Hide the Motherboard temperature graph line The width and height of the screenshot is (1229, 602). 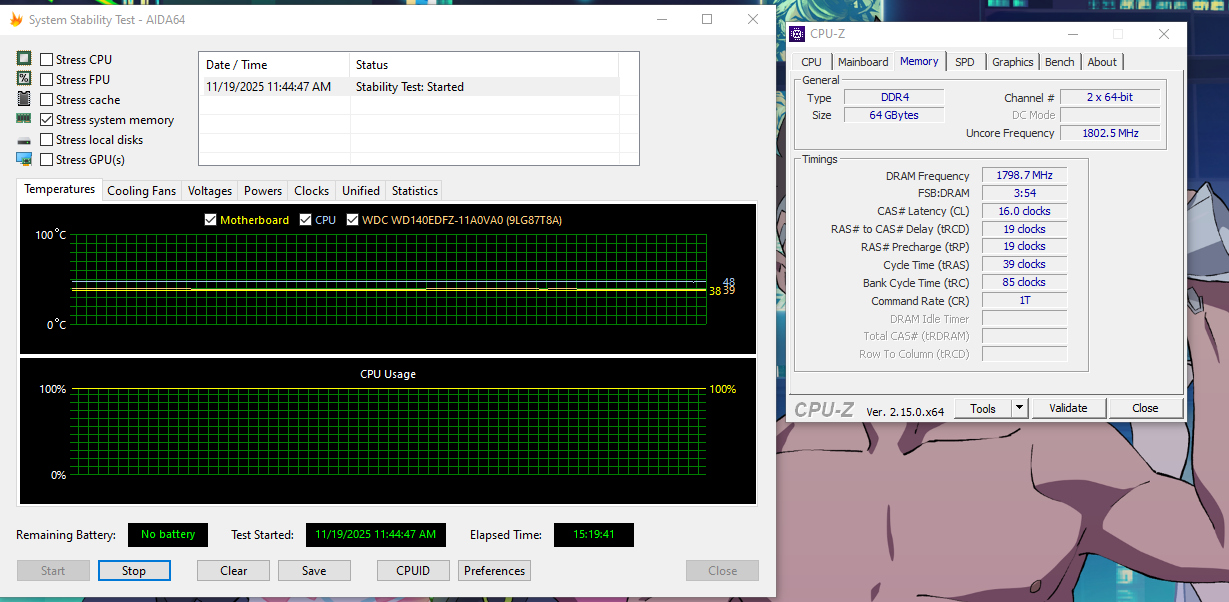point(210,220)
